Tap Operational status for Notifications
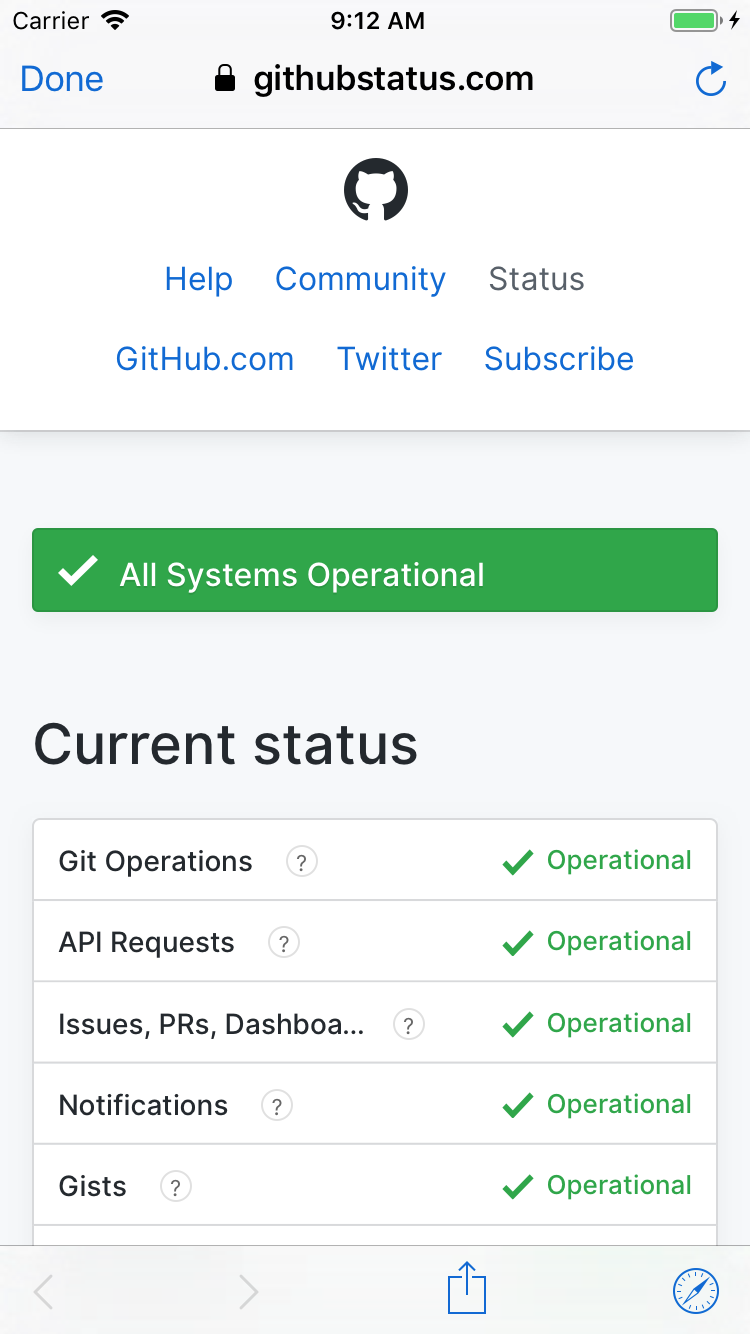The image size is (750, 1334). click(x=619, y=1105)
